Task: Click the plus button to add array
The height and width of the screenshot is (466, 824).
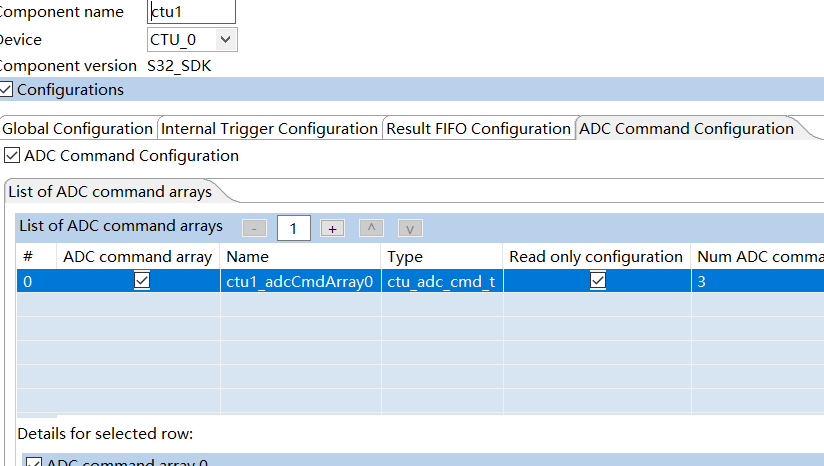Action: 332,228
